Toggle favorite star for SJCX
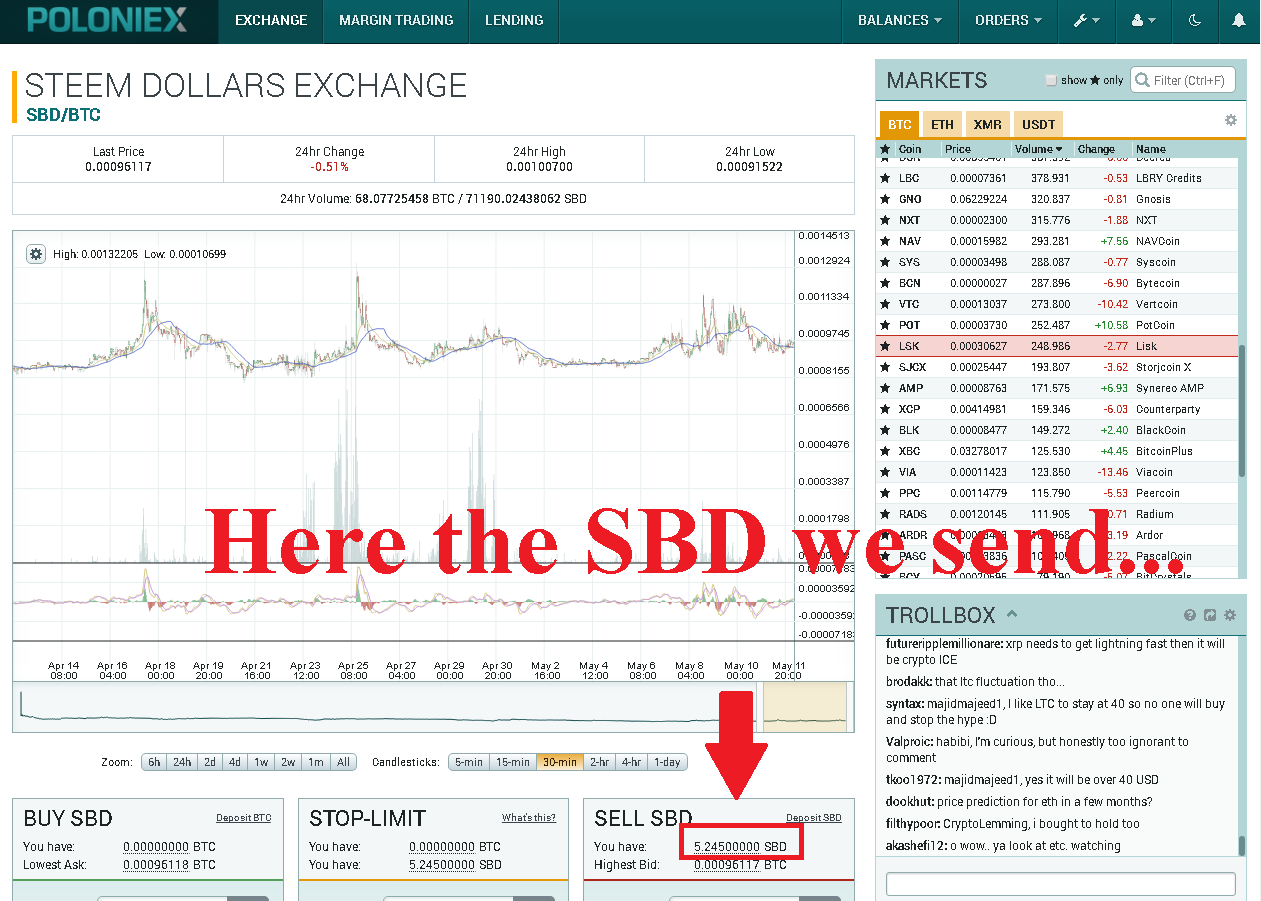 pyautogui.click(x=884, y=367)
